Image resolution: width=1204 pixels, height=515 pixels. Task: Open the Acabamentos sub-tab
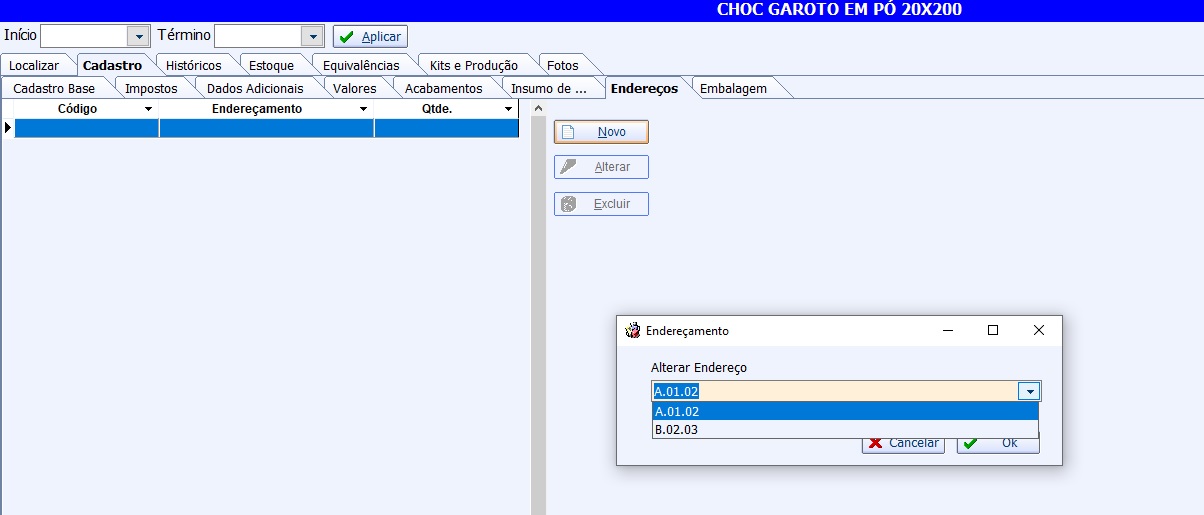(444, 88)
